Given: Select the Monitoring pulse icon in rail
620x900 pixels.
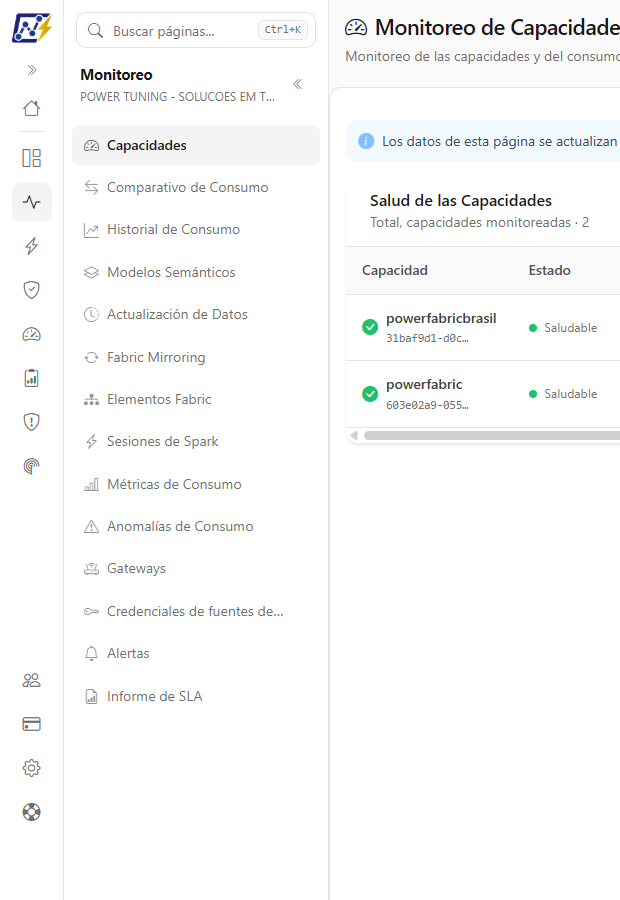Looking at the screenshot, I should [x=32, y=202].
